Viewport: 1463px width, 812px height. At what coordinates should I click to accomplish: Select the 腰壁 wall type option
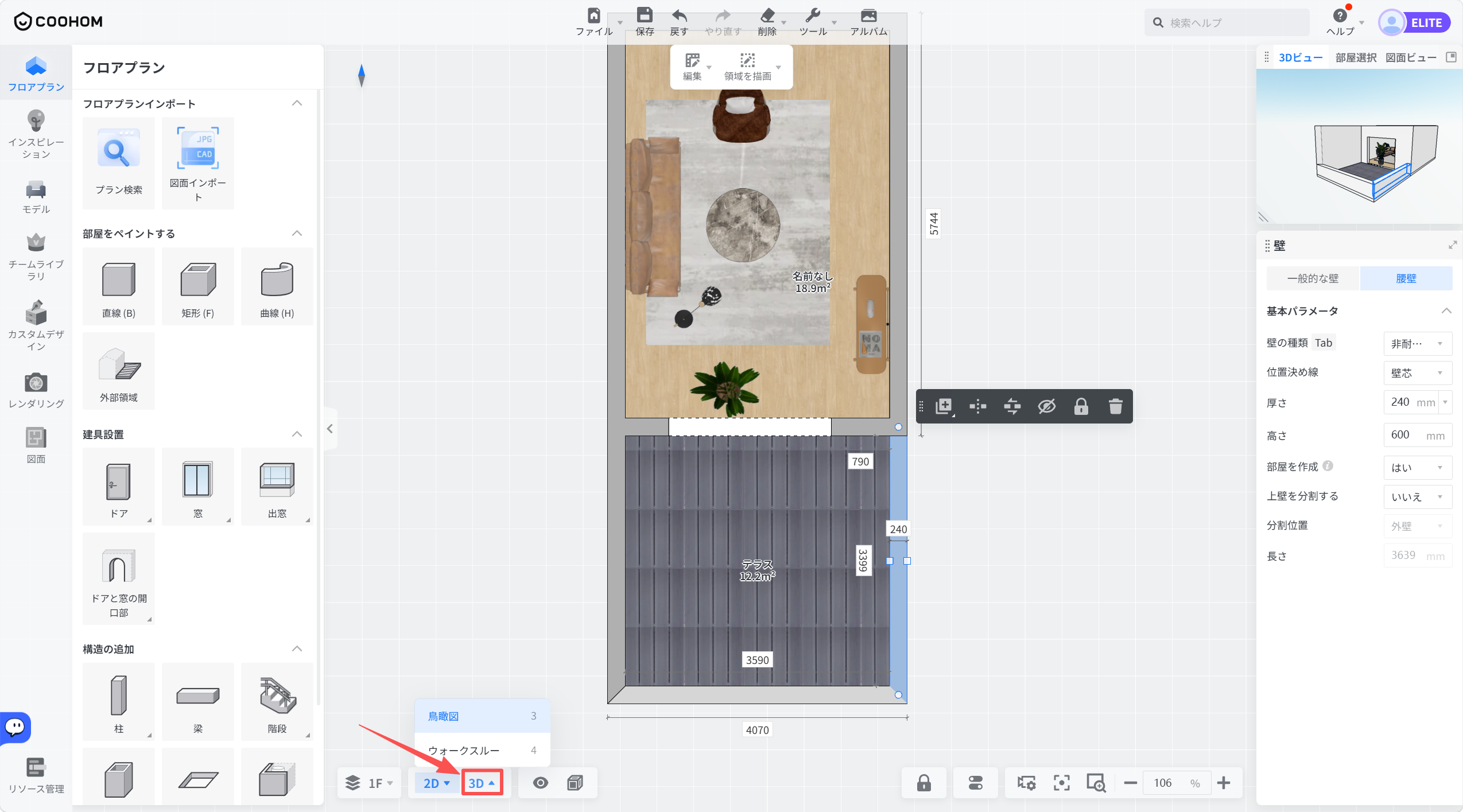pyautogui.click(x=1406, y=278)
